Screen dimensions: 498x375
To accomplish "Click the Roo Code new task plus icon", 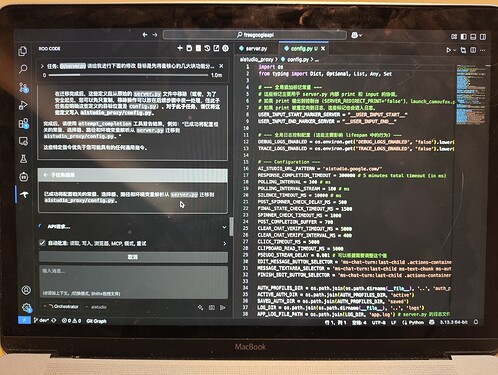I will click(180, 48).
